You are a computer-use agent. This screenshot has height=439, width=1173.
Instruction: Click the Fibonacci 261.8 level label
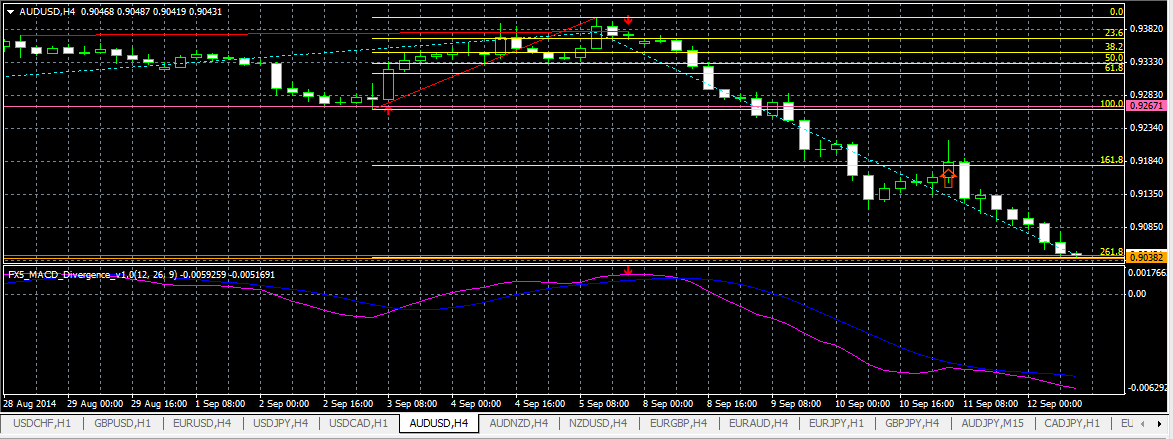pyautogui.click(x=1112, y=252)
